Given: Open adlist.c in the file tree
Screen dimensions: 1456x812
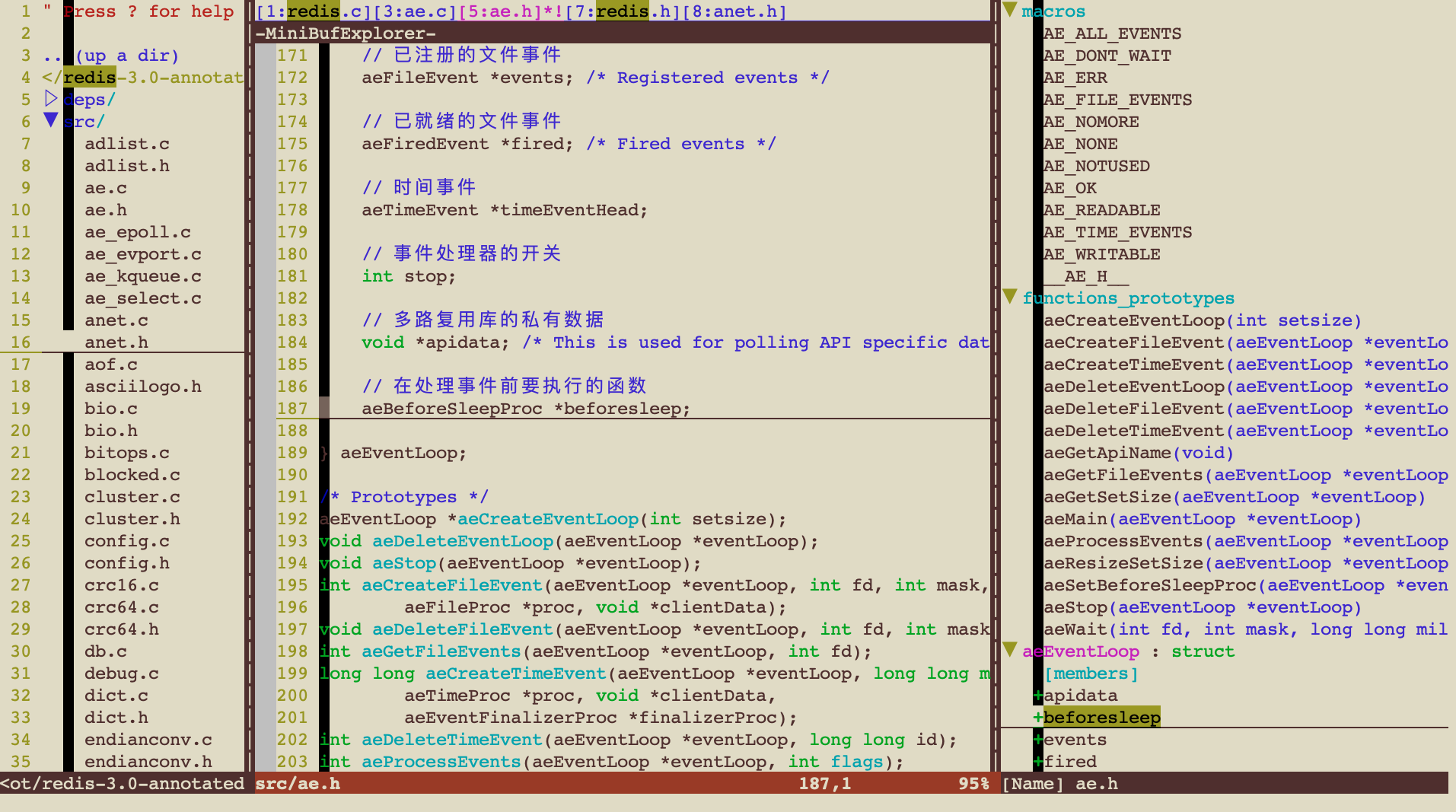Looking at the screenshot, I should pos(127,144).
